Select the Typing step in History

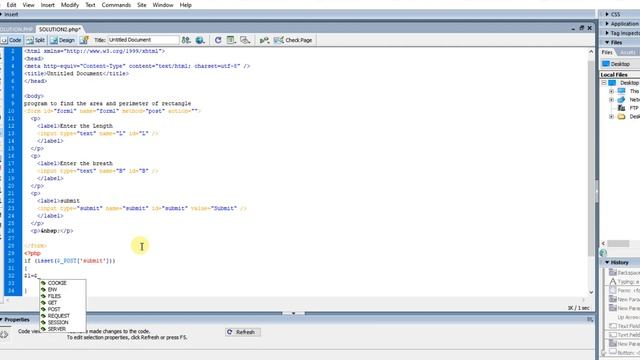624,282
